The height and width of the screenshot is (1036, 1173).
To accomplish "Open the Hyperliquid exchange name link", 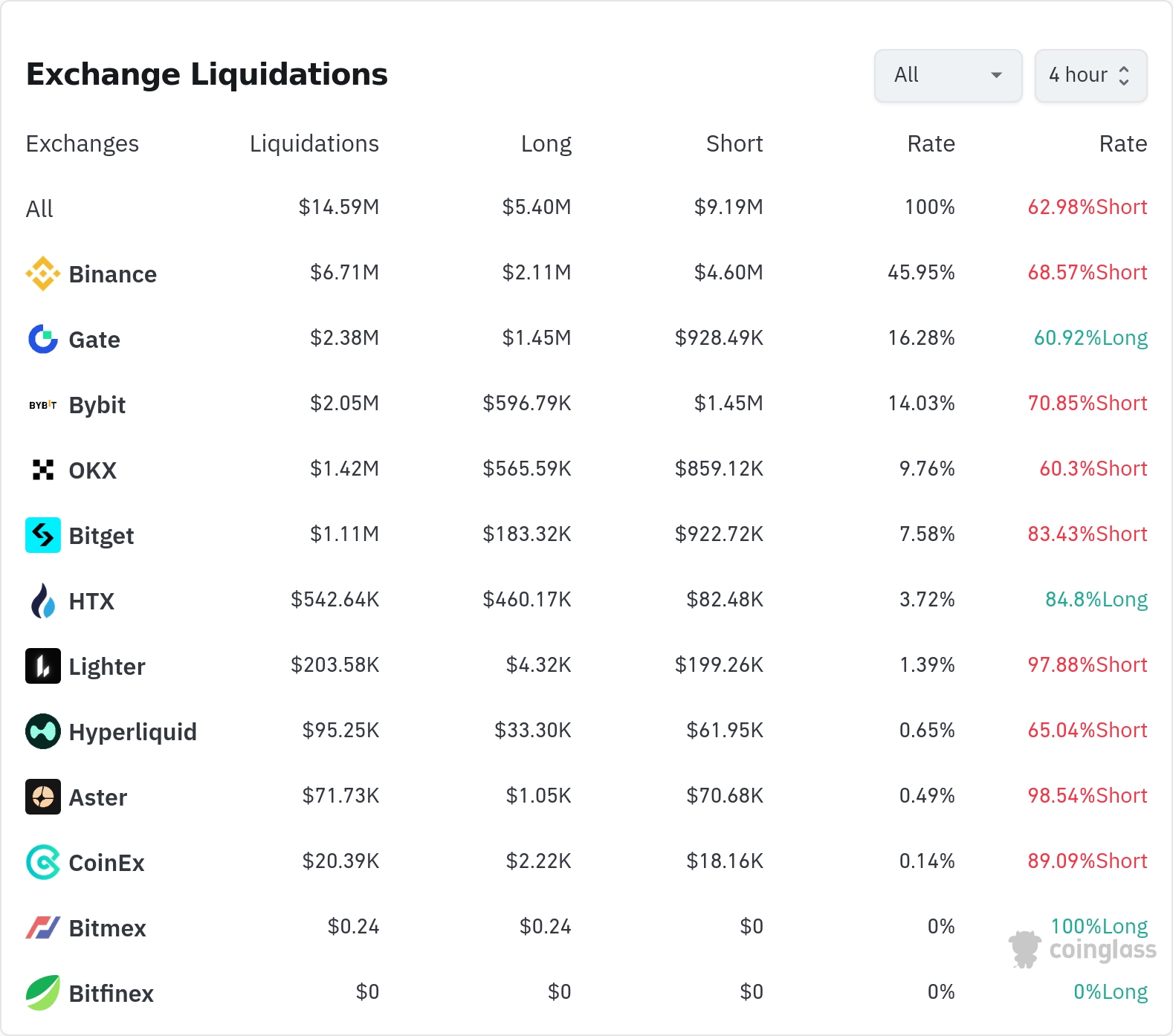I will point(133,732).
